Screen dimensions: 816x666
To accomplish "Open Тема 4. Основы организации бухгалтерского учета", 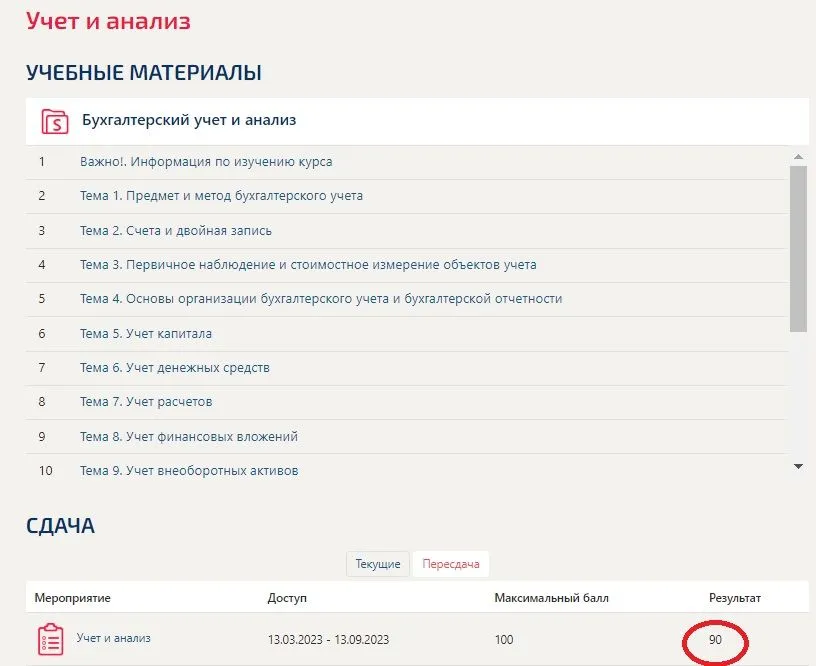I will pos(321,299).
